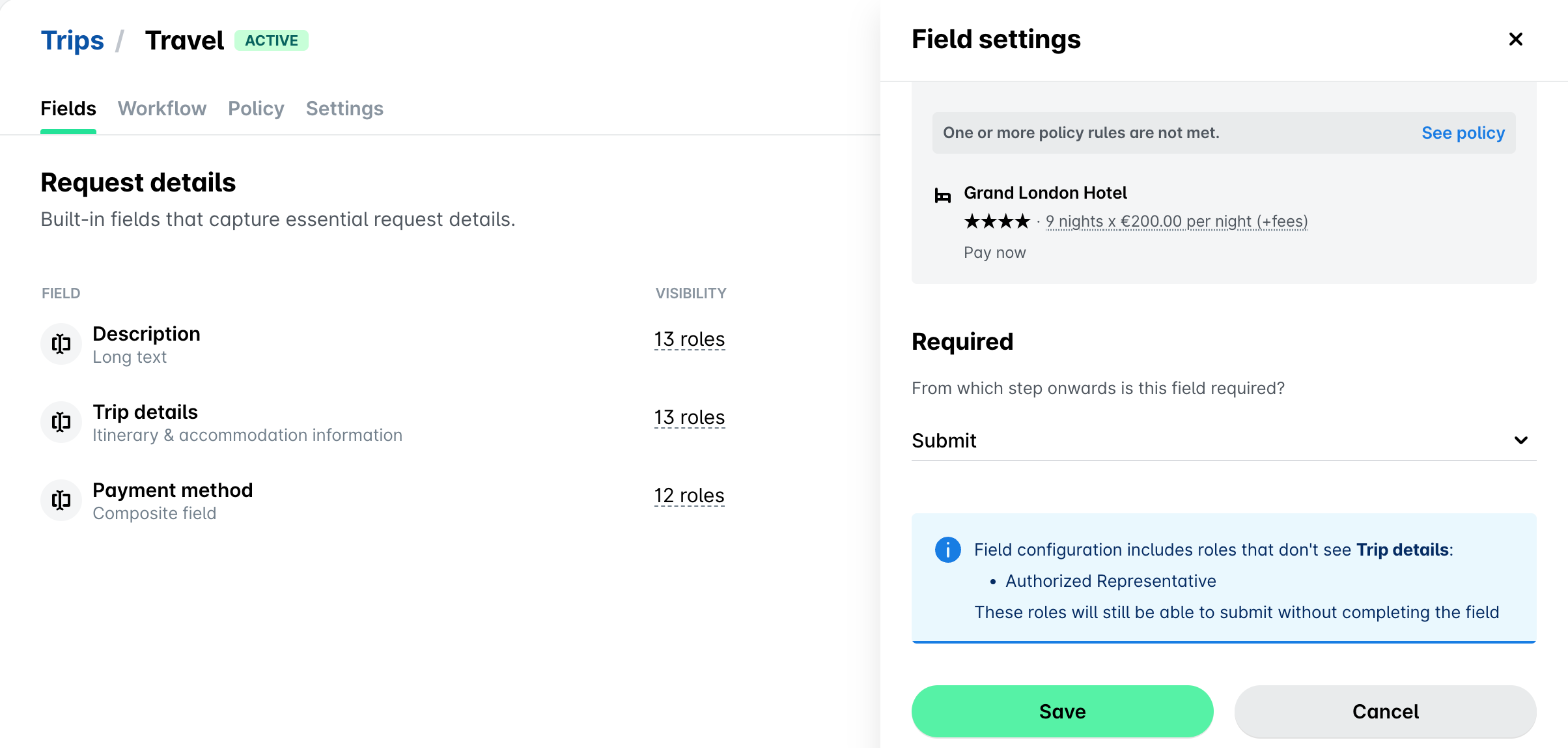The image size is (1568, 748).
Task: Expand the Submit step dropdown chevron
Action: (x=1521, y=440)
